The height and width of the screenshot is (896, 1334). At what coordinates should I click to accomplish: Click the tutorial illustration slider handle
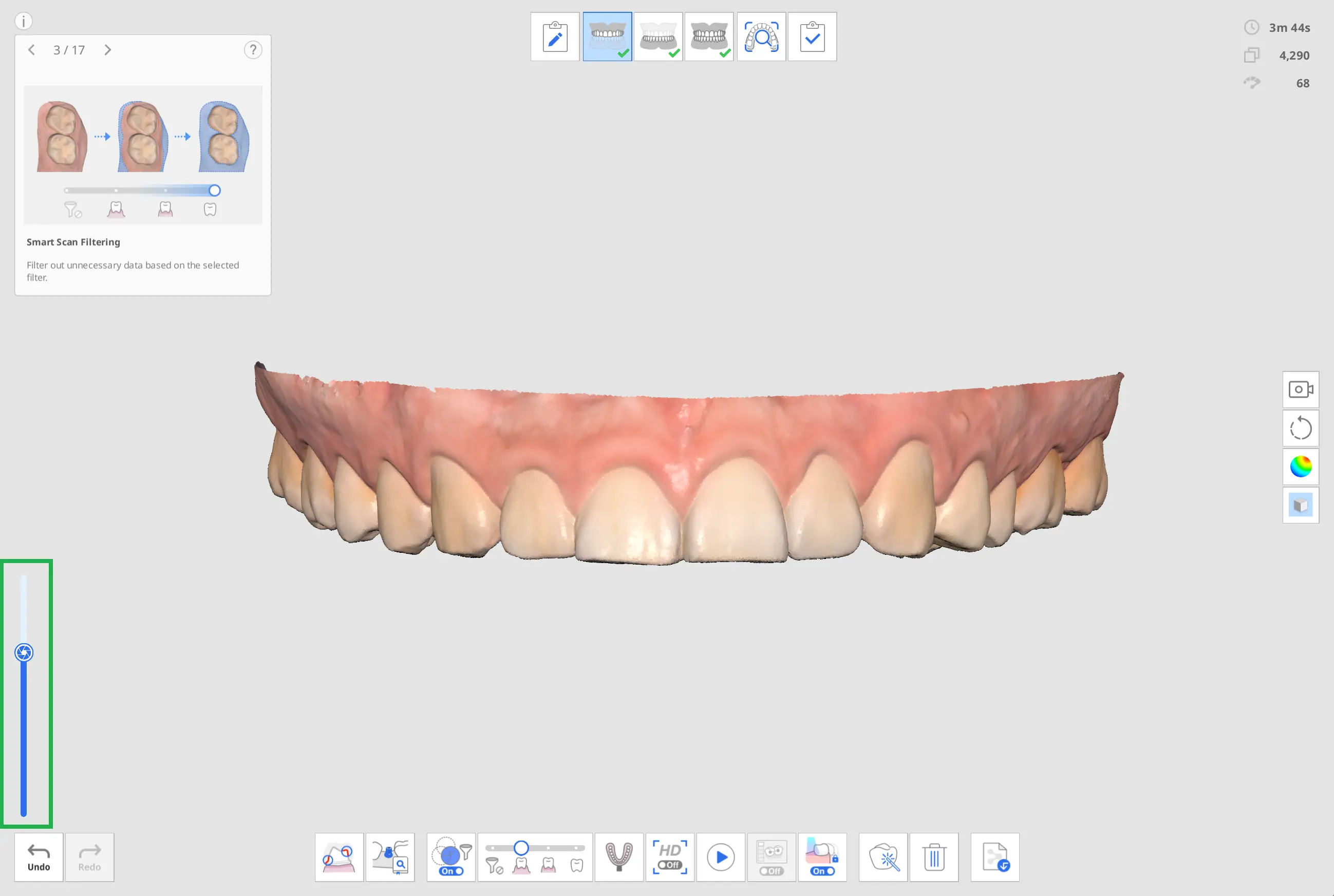point(214,190)
